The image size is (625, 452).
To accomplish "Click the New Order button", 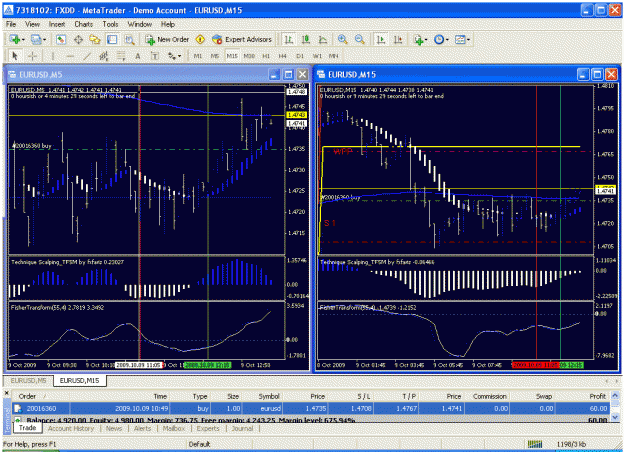I will click(x=167, y=39).
